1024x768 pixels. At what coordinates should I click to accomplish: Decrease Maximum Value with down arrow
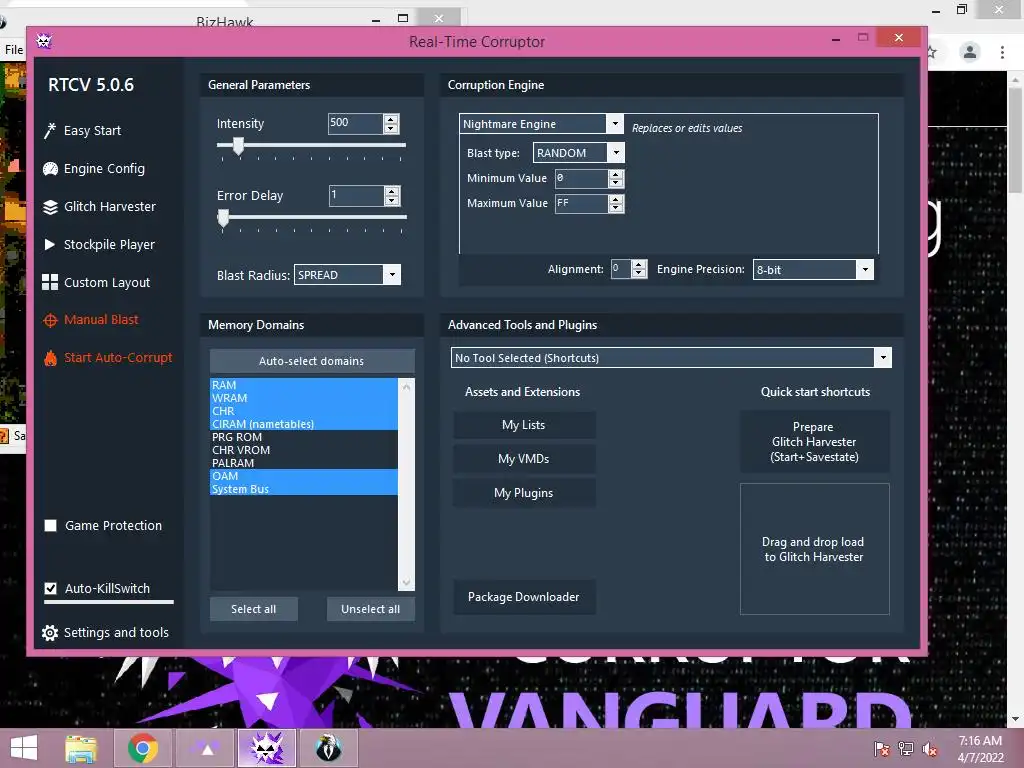[616, 208]
